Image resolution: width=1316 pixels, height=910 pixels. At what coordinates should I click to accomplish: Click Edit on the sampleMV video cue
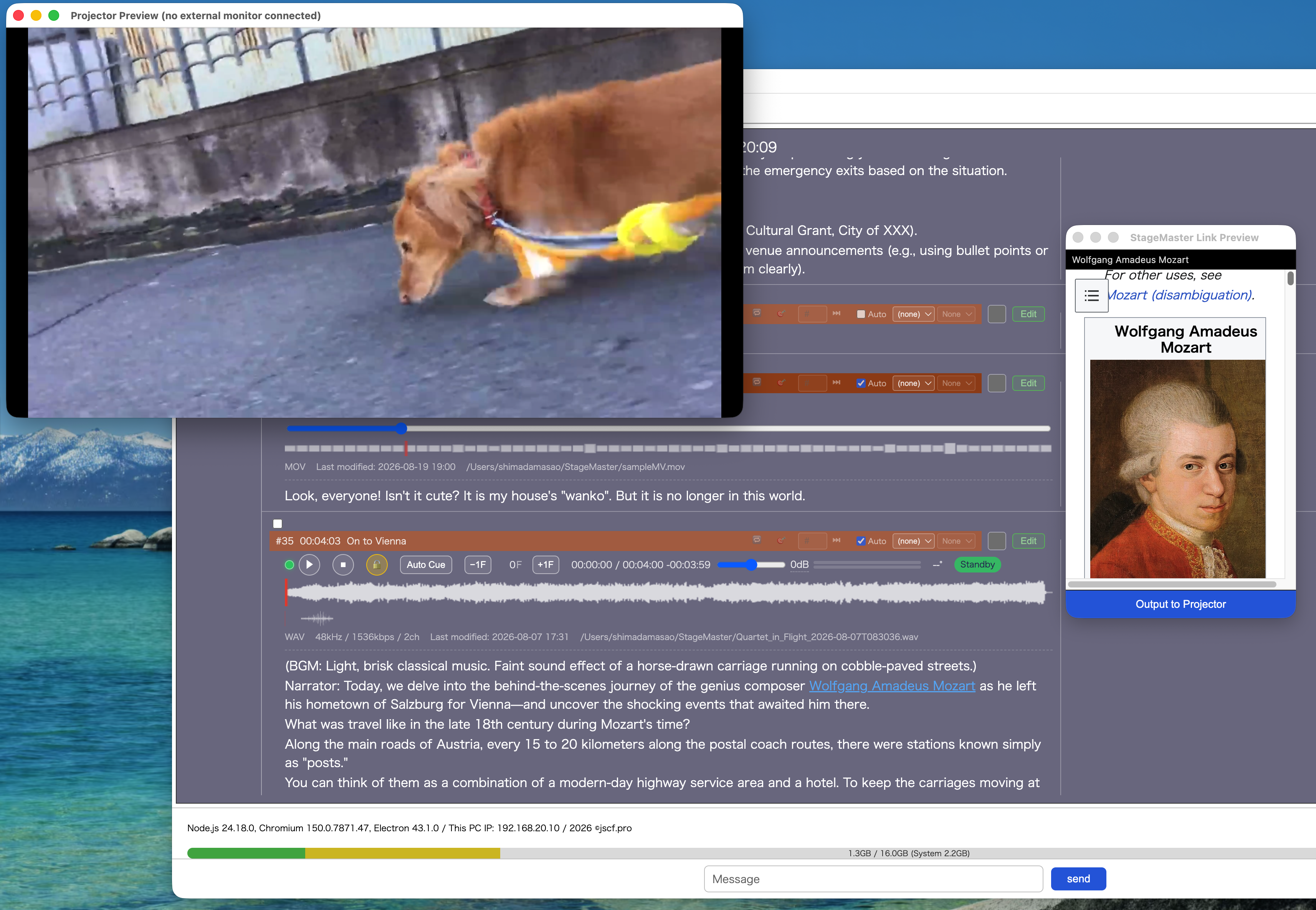click(x=1028, y=383)
